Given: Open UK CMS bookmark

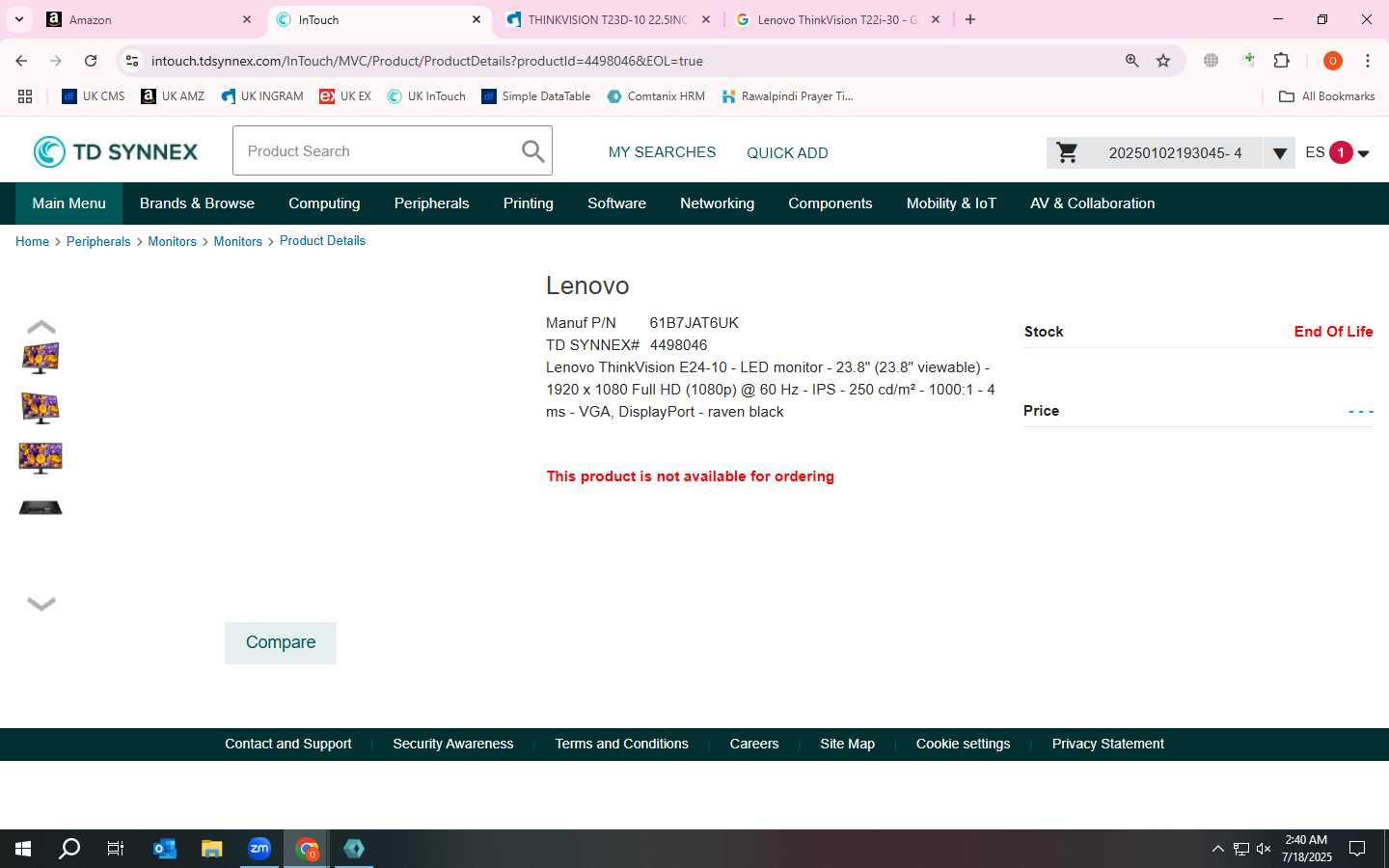Looking at the screenshot, I should coord(94,96).
